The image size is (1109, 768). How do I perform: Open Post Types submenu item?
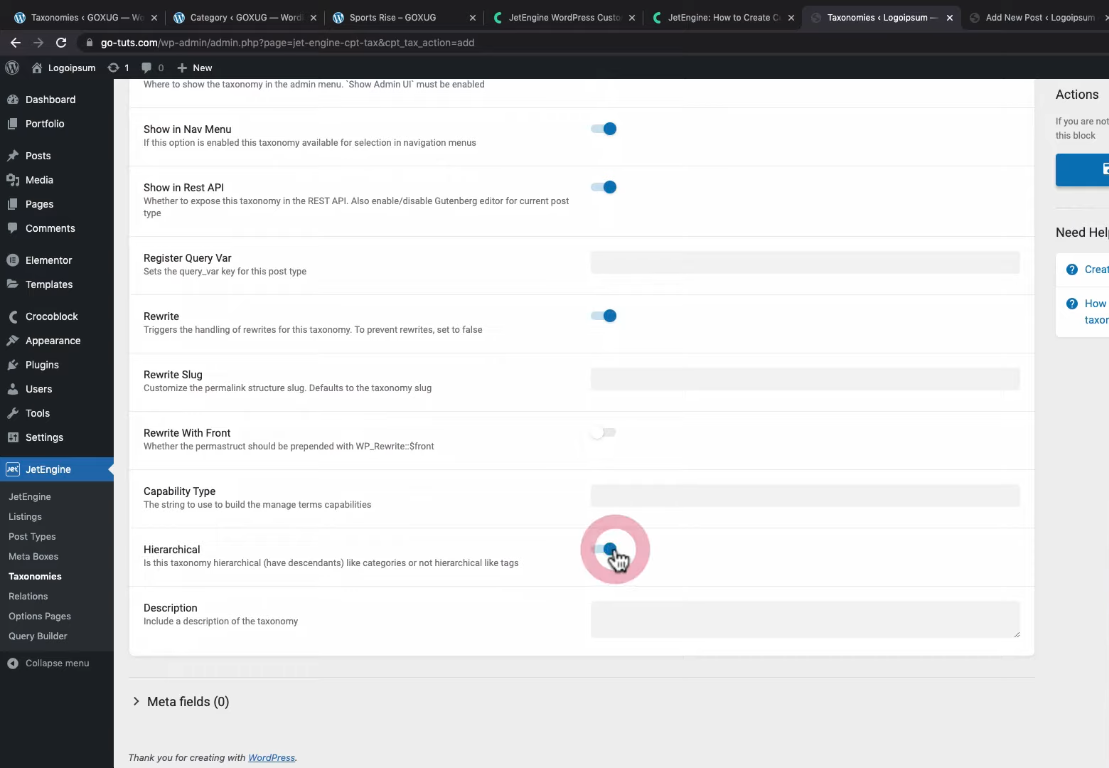(32, 537)
